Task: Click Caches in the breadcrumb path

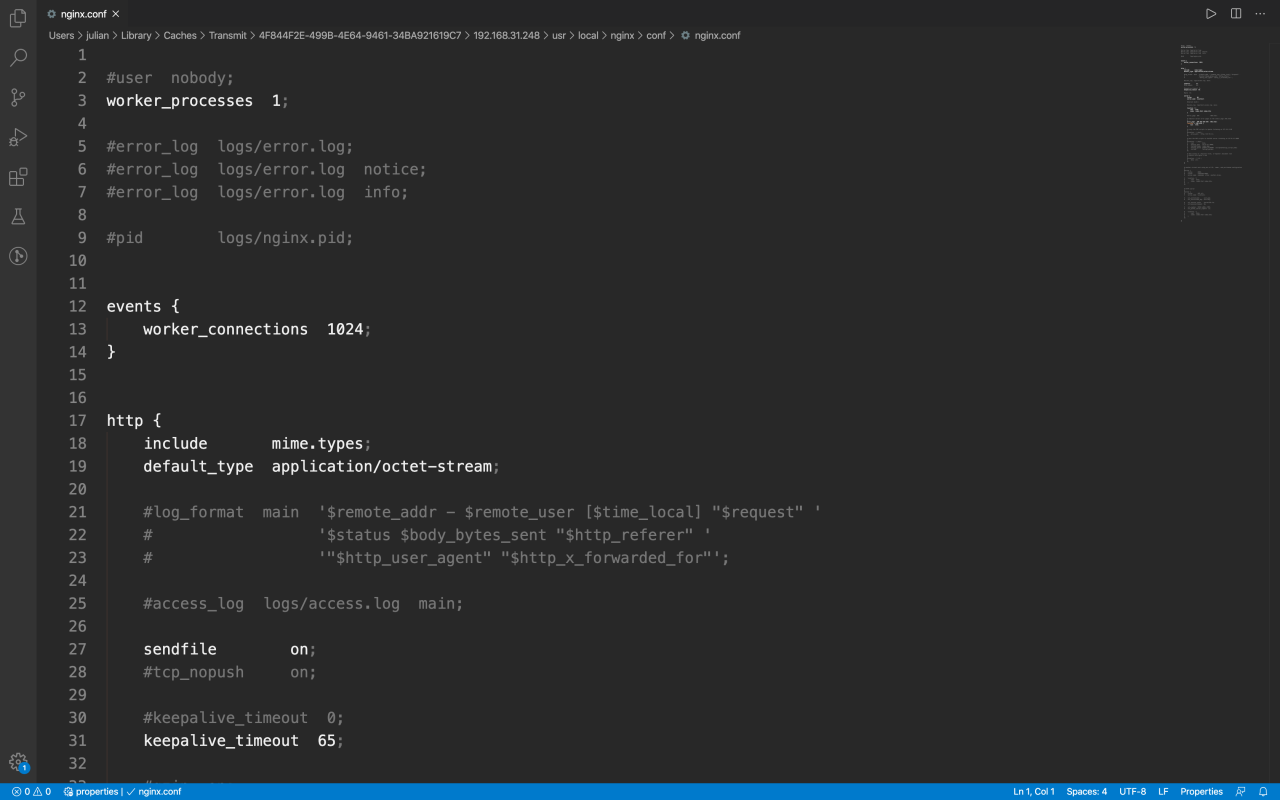Action: point(180,35)
